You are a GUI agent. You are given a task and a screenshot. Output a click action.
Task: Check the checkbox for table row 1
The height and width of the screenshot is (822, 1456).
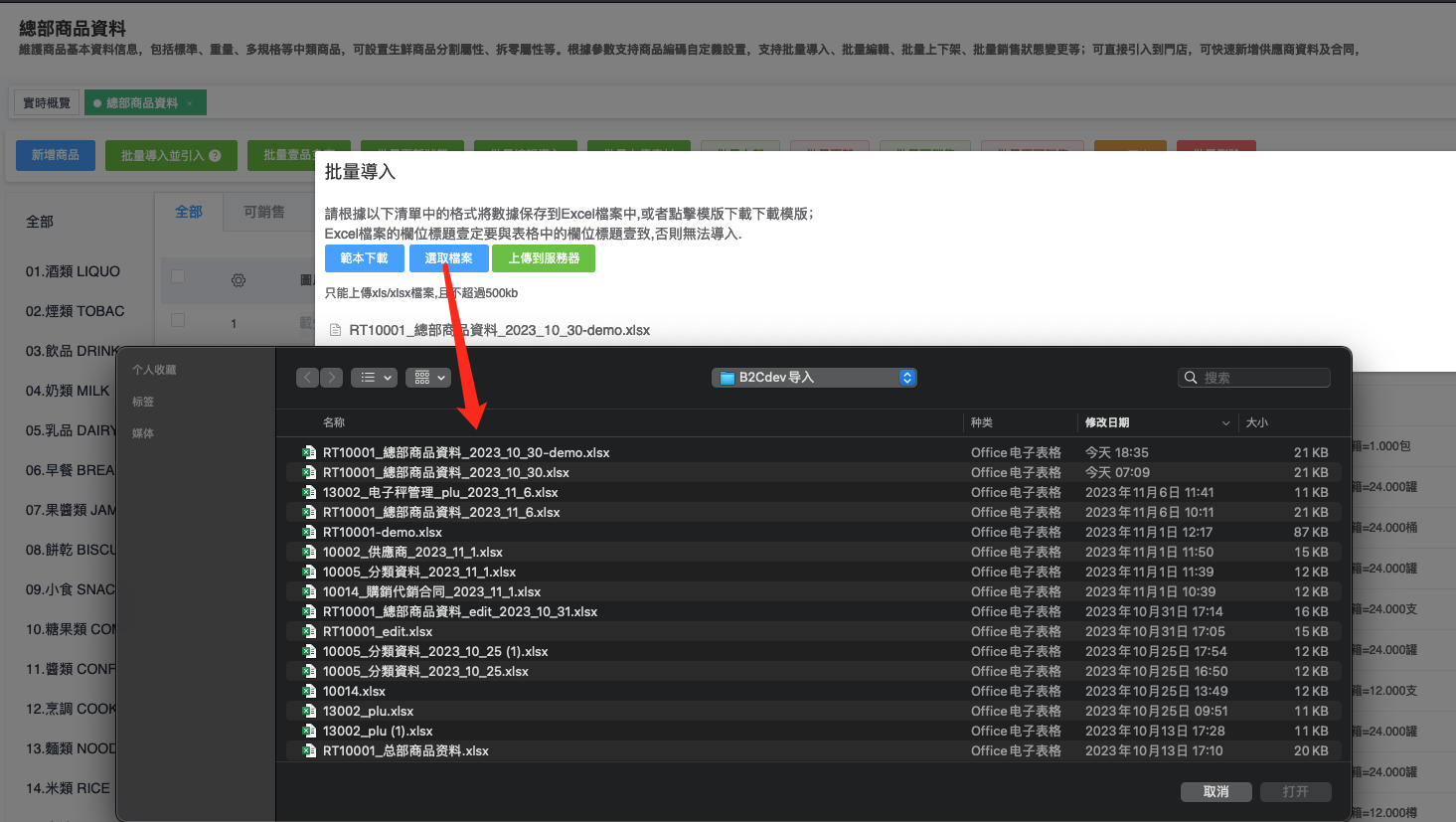pyautogui.click(x=178, y=320)
